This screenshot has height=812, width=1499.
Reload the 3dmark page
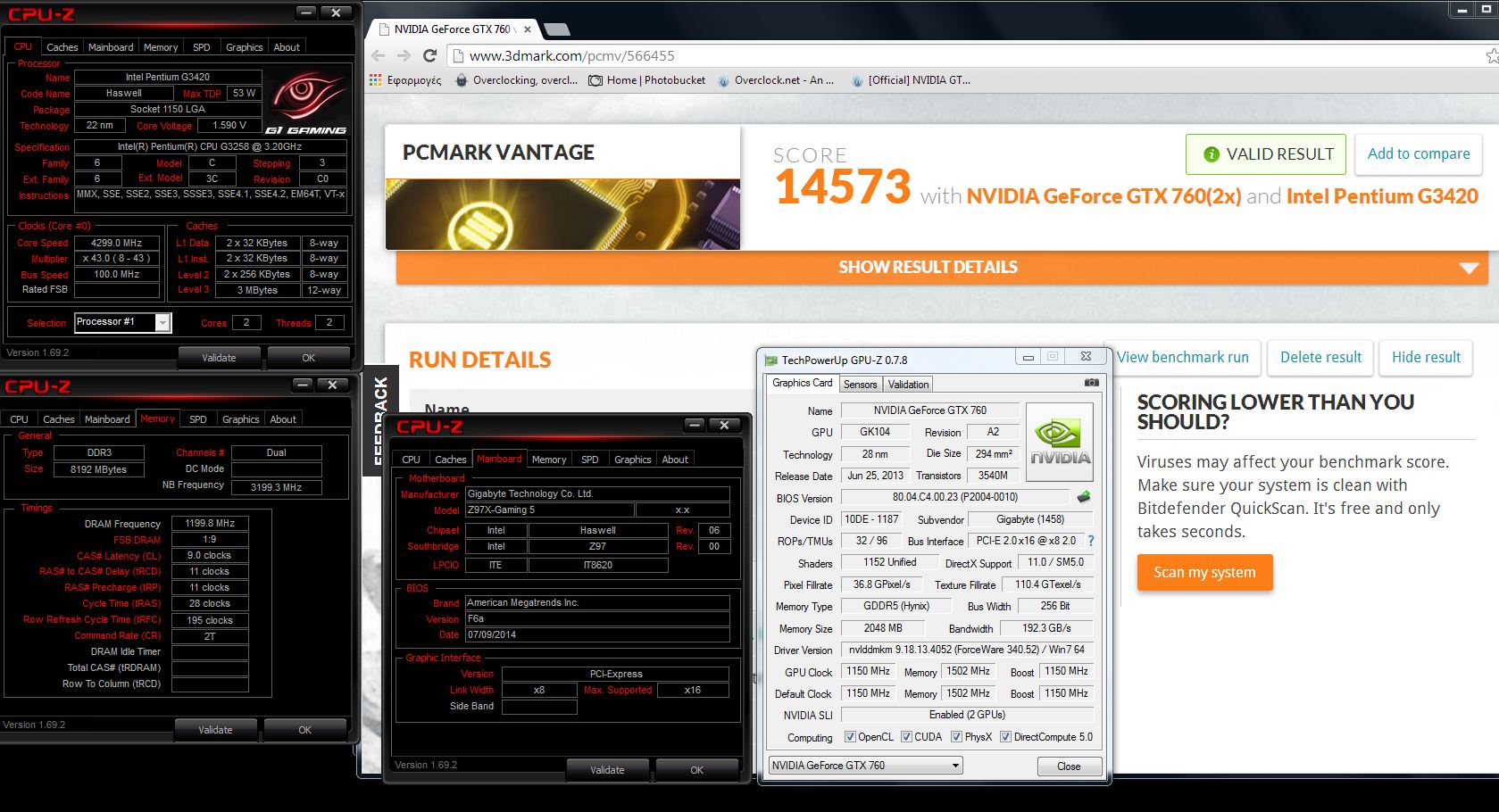tap(429, 55)
